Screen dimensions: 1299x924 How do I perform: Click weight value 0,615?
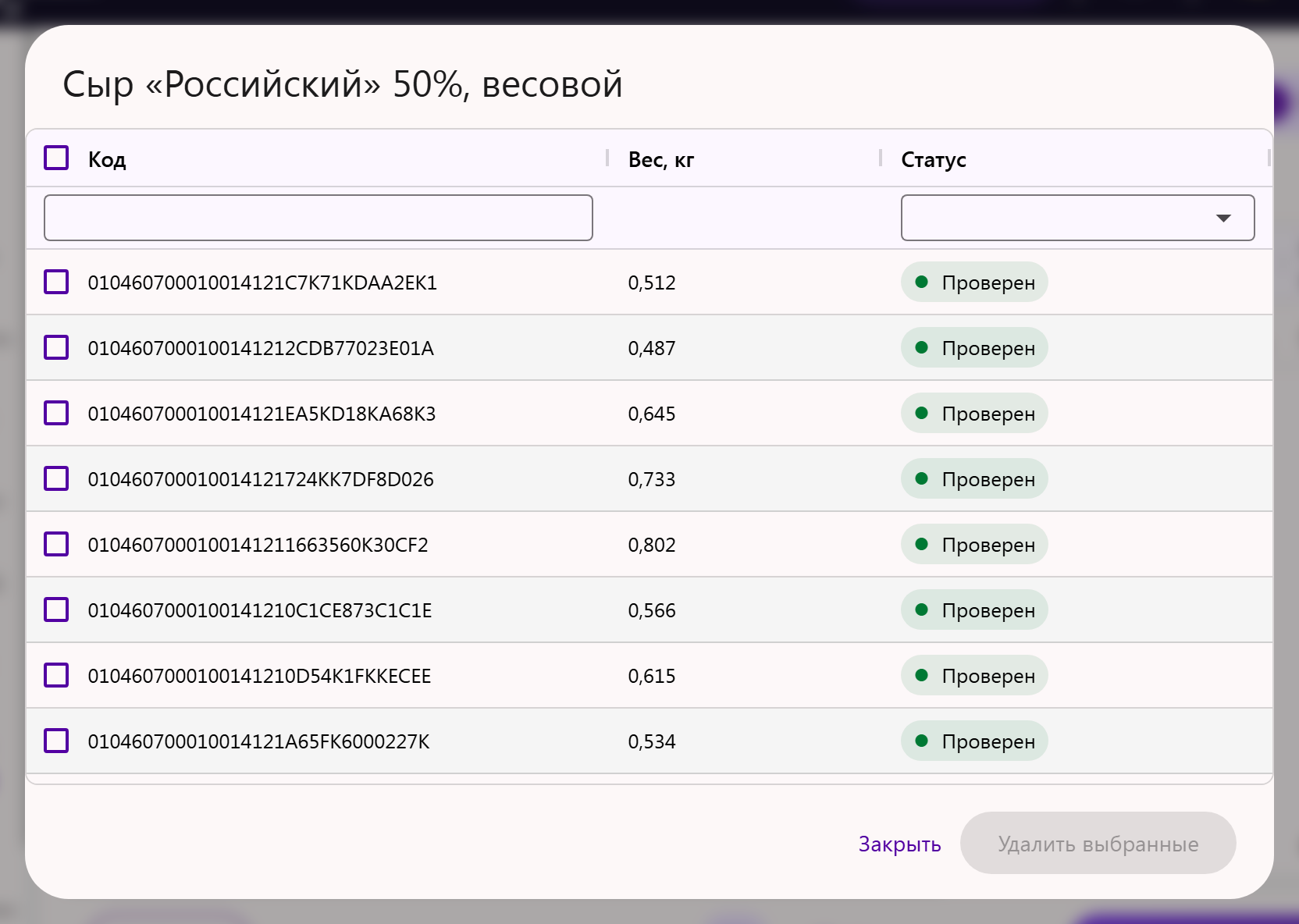pos(652,676)
